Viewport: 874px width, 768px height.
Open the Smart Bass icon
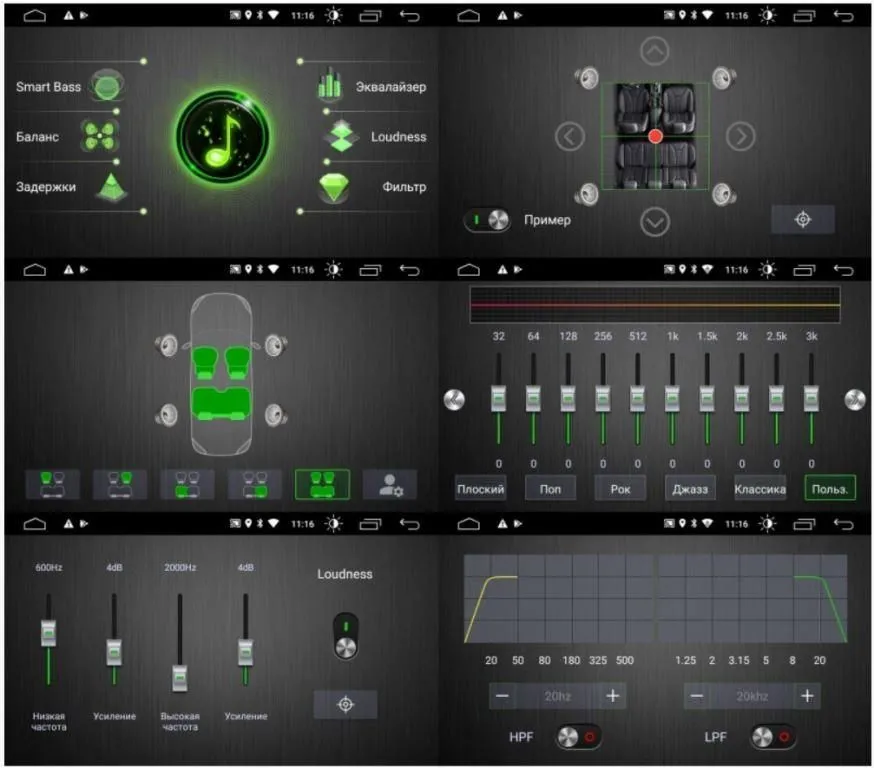click(108, 87)
